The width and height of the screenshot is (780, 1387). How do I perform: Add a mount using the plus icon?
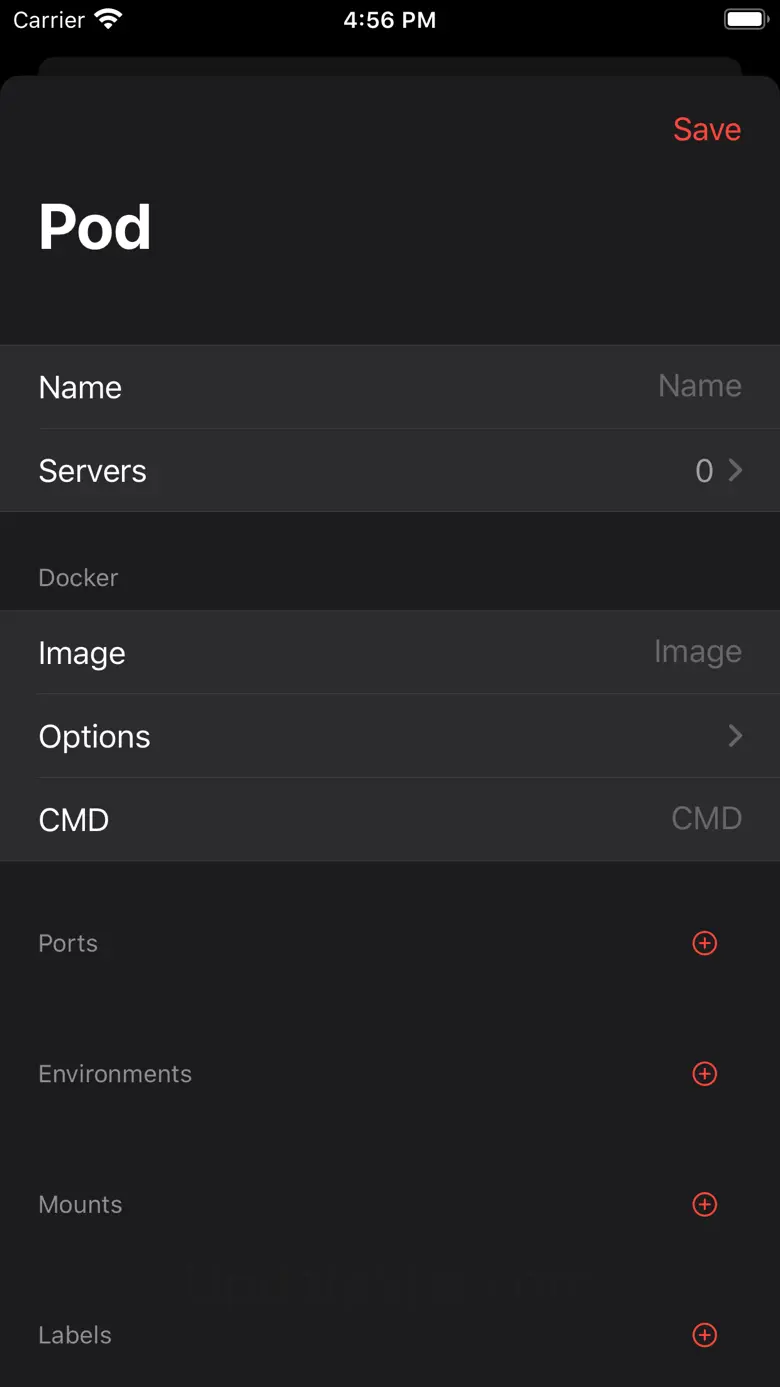705,1204
